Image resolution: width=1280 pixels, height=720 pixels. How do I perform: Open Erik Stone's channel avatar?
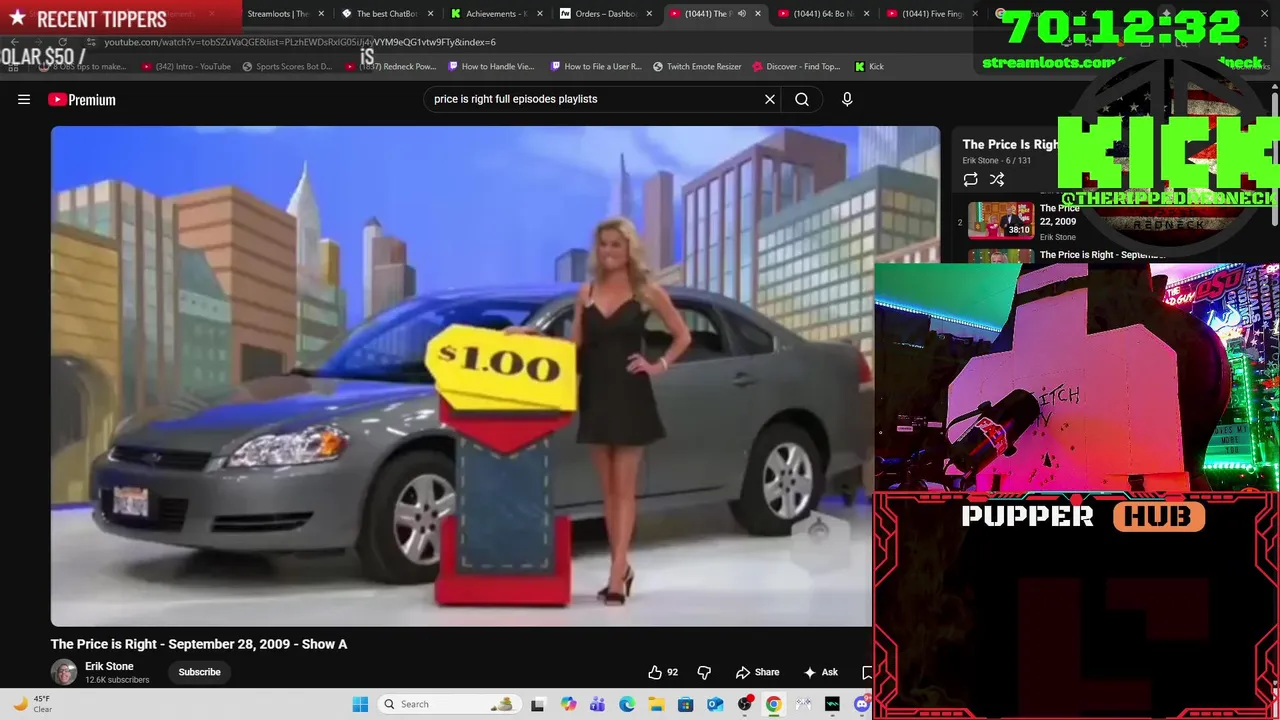[x=64, y=672]
